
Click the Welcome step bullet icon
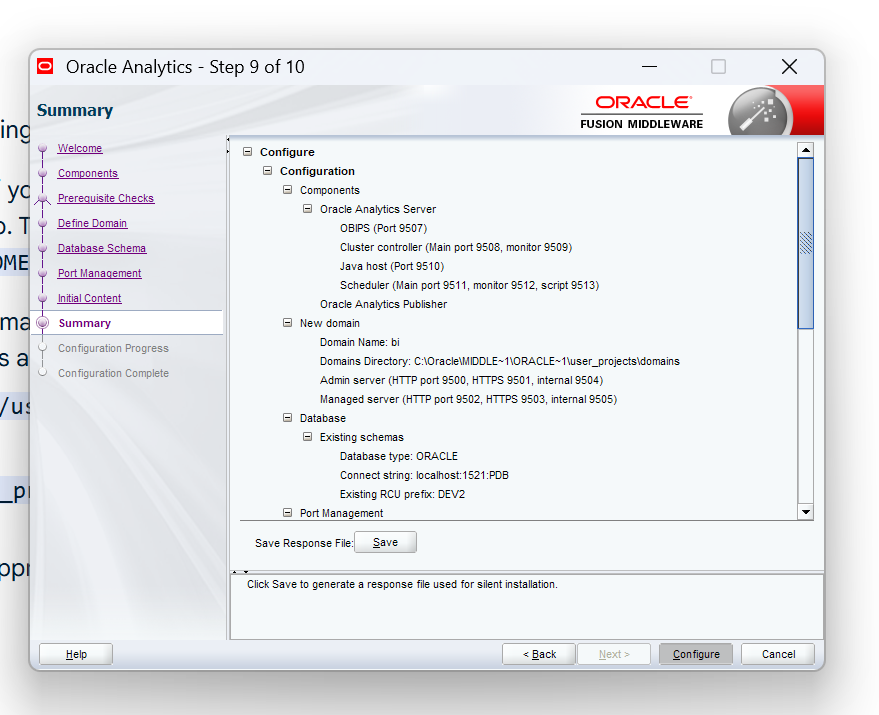43,149
